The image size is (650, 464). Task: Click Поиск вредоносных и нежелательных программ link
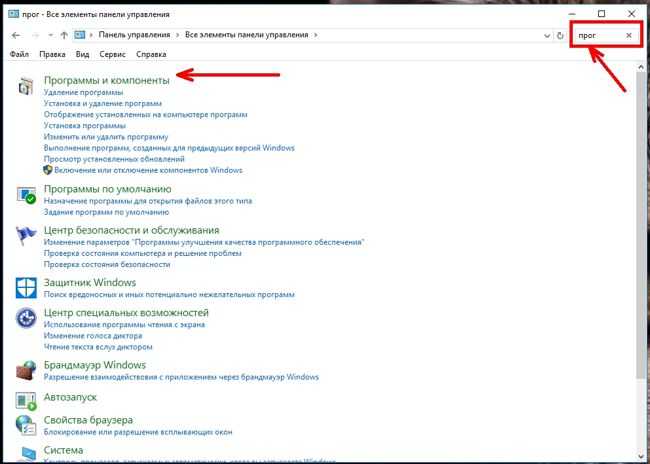tap(169, 295)
